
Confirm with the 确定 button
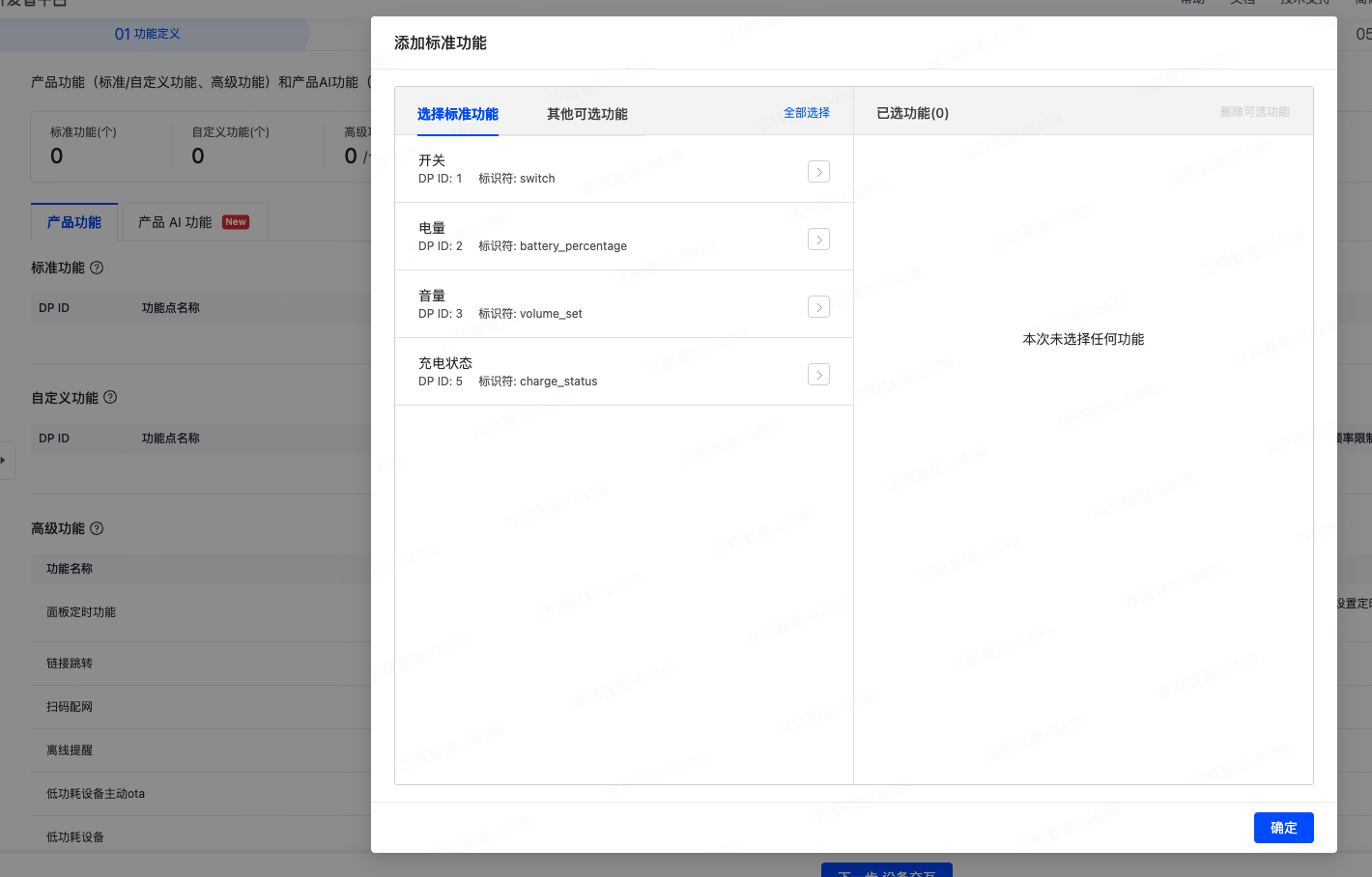coord(1283,828)
